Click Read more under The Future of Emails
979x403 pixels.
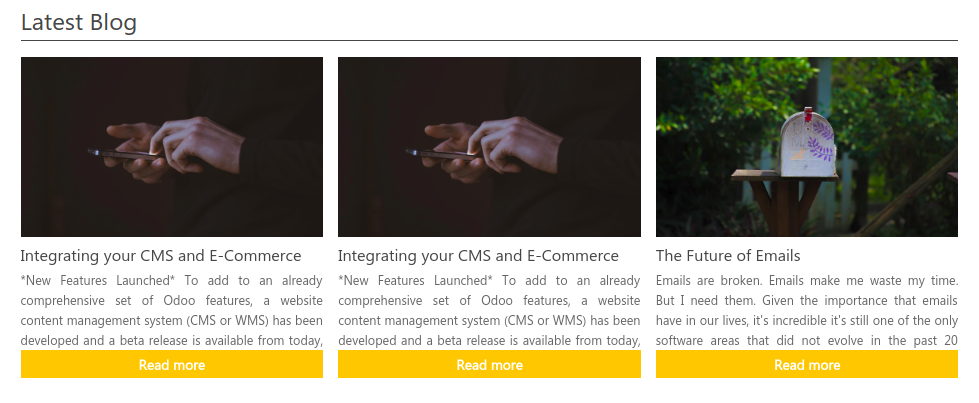(x=807, y=364)
